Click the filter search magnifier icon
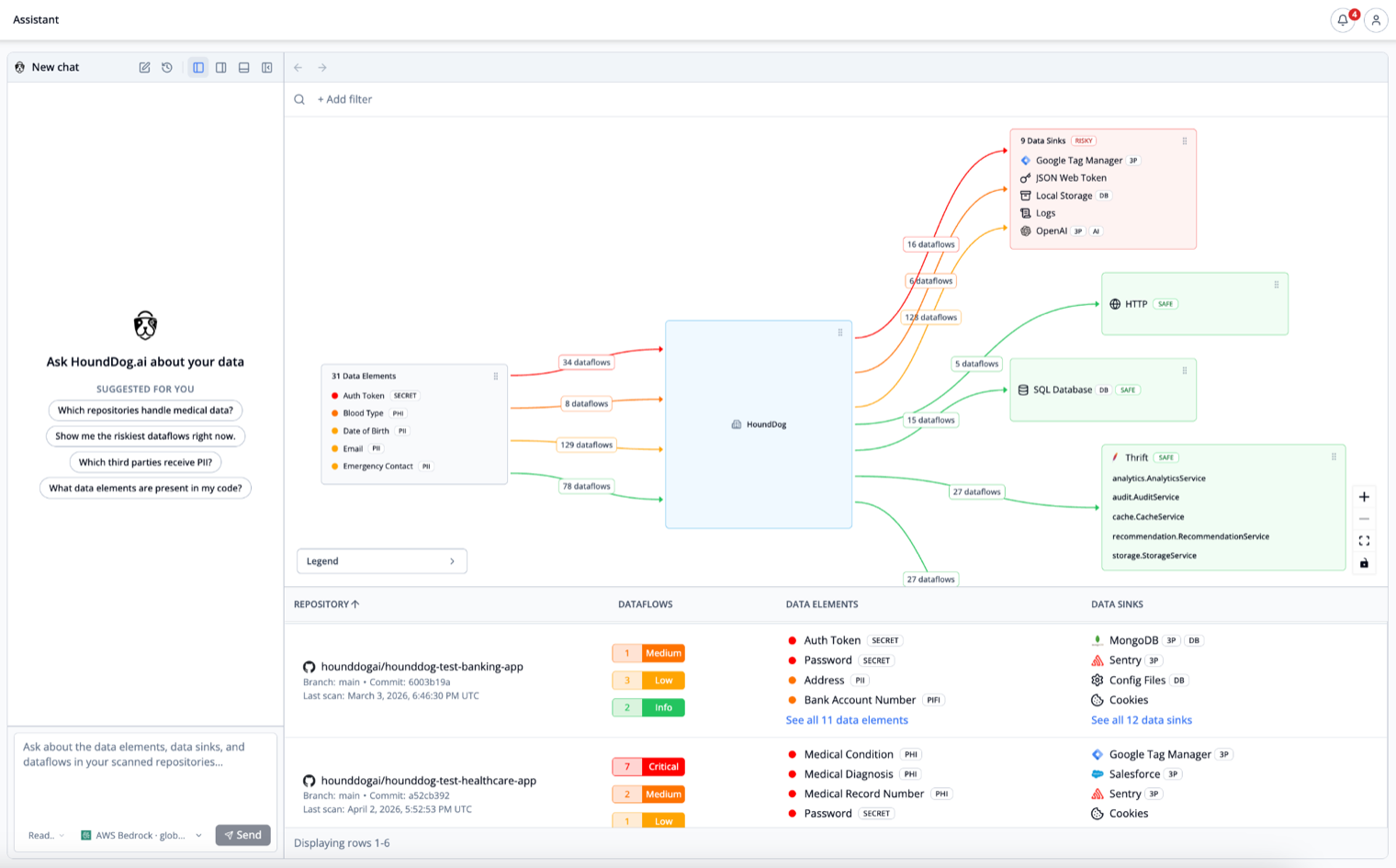Image resolution: width=1396 pixels, height=868 pixels. pyautogui.click(x=299, y=99)
